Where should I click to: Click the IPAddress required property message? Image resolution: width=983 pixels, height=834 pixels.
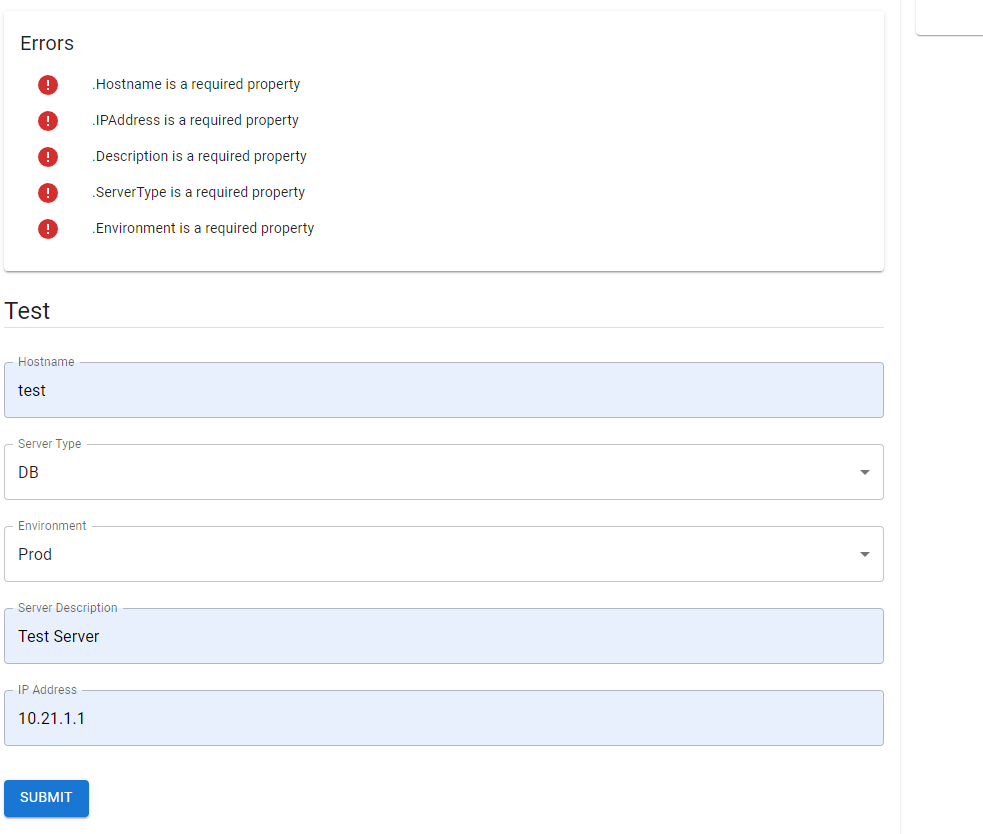193,120
